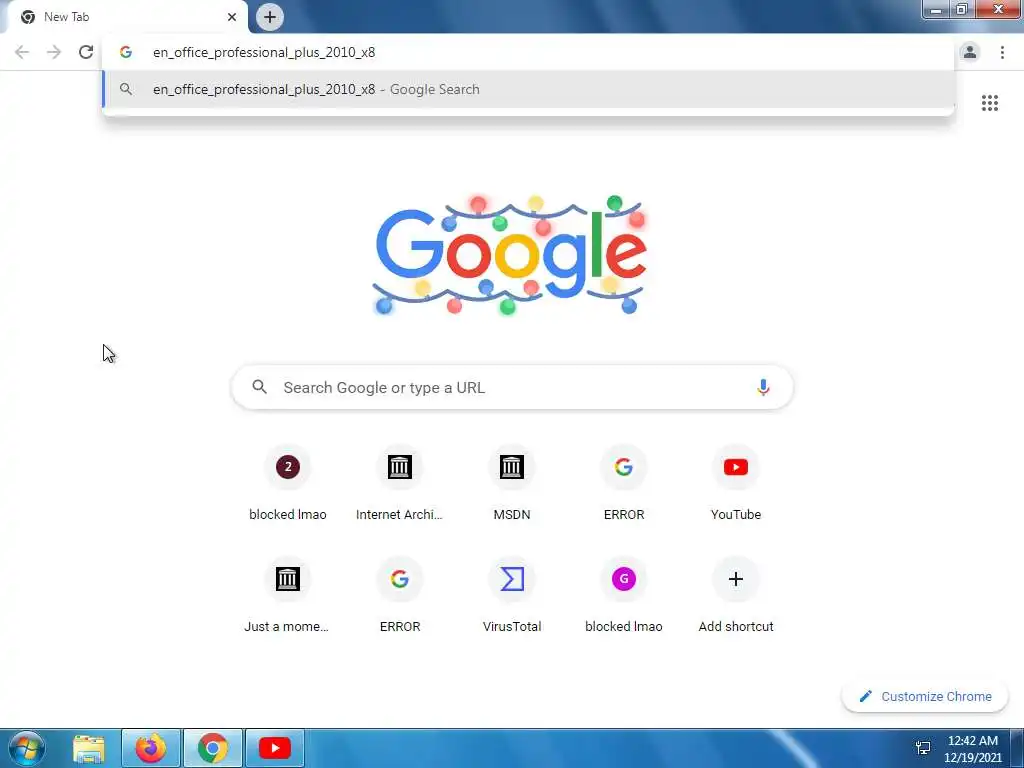Image resolution: width=1024 pixels, height=768 pixels.
Task: Click the Google G icon in the address bar
Action: click(126, 52)
